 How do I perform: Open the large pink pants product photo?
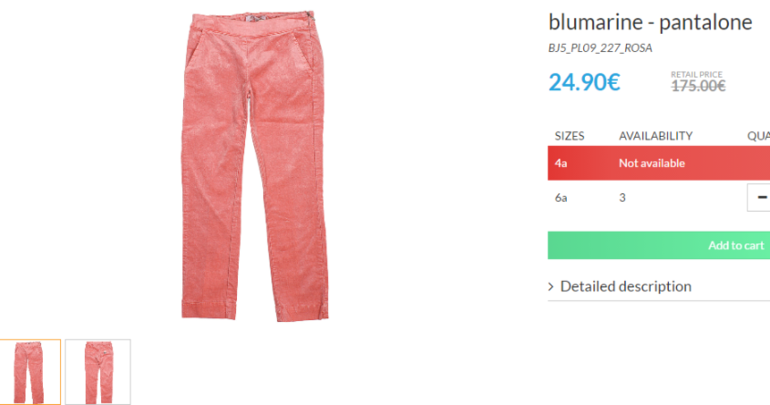pos(254,167)
